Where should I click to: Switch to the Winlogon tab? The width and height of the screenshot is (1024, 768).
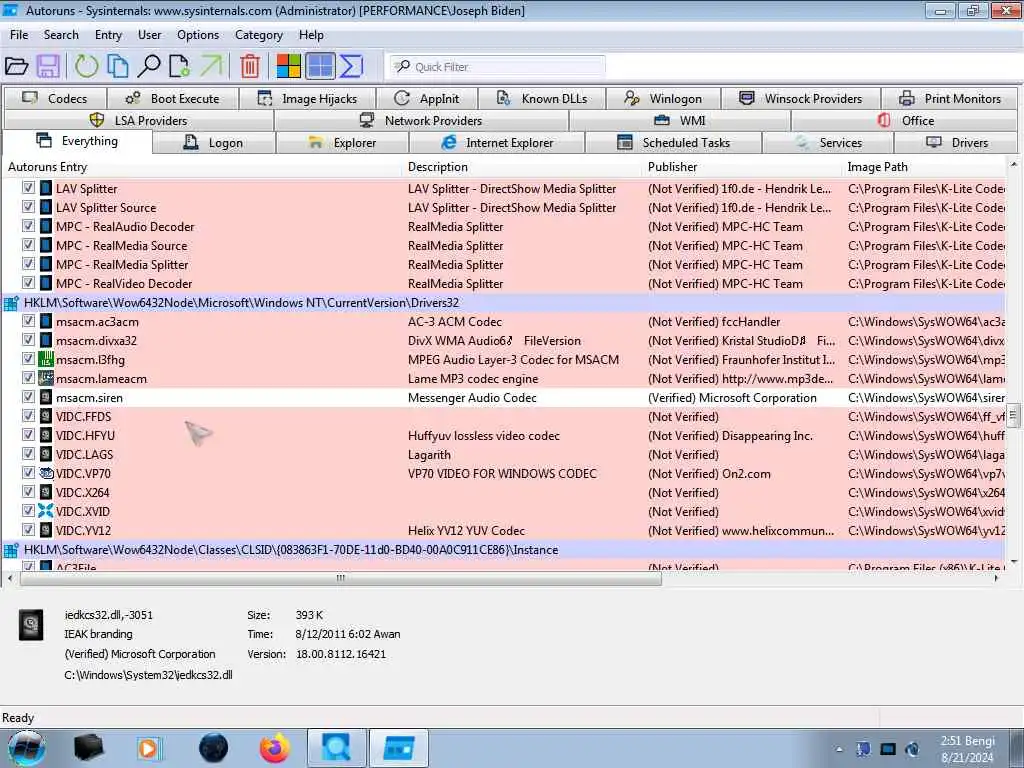(663, 99)
